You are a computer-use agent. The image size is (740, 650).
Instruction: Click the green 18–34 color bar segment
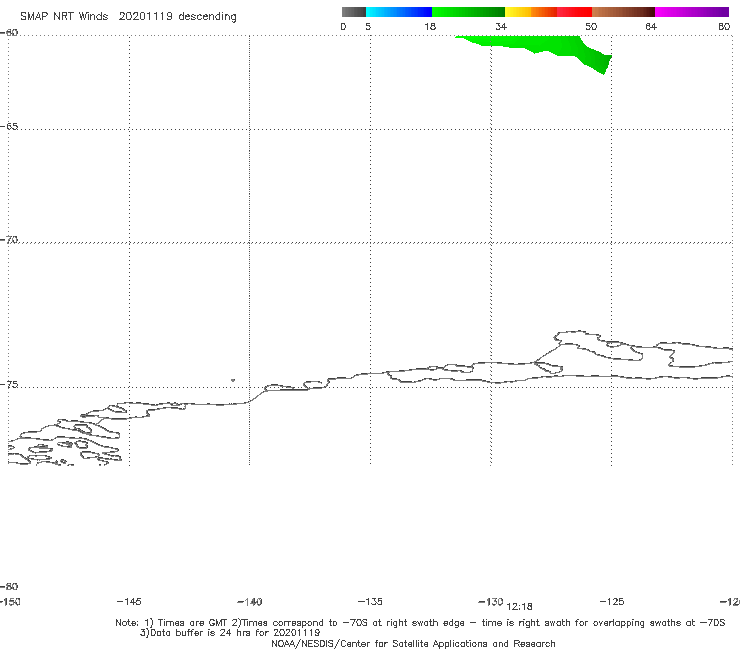pyautogui.click(x=468, y=12)
